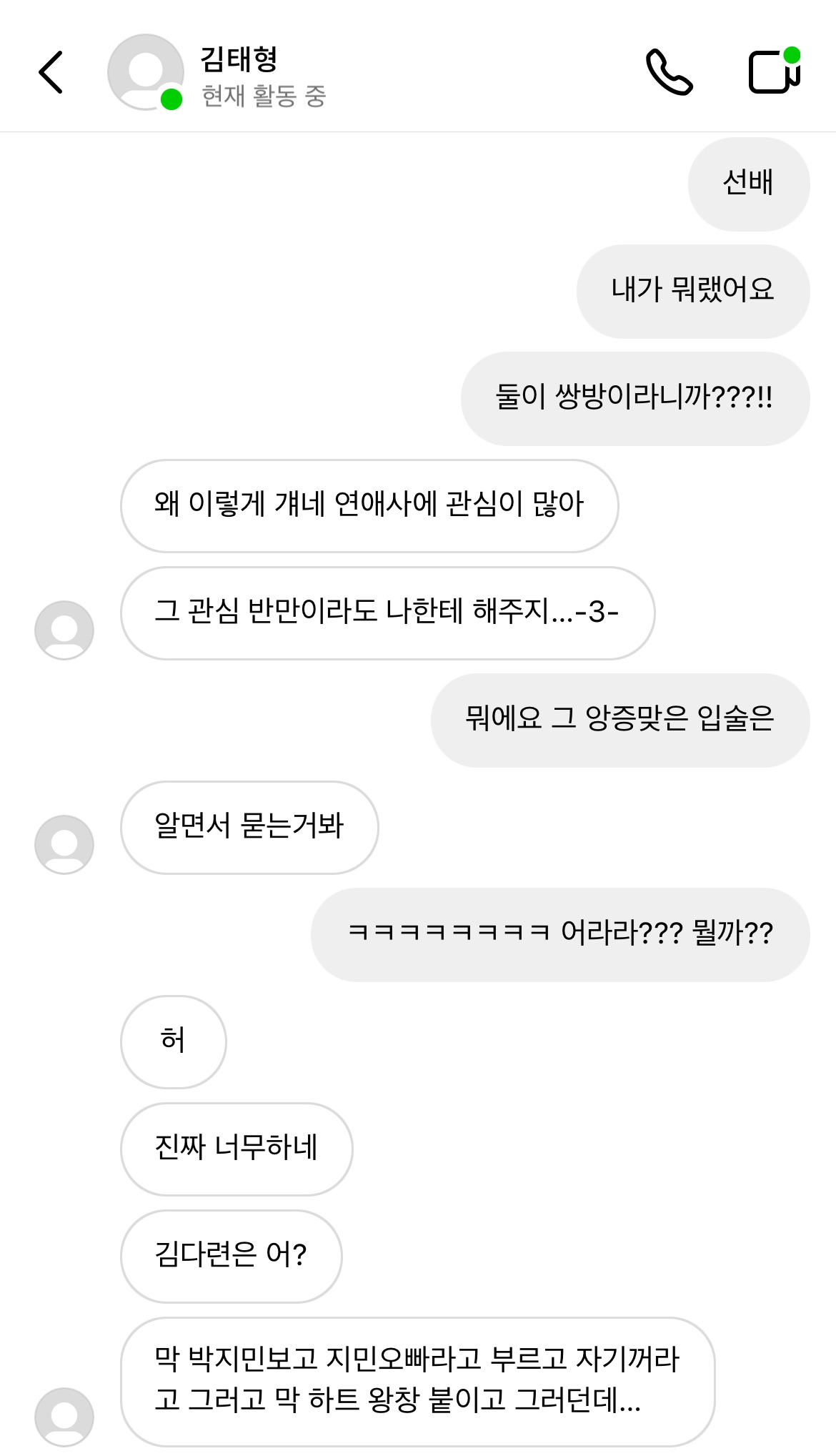This screenshot has height=1456, width=836.
Task: Select the '진짜 너무하네' message bubble
Action: point(236,1149)
